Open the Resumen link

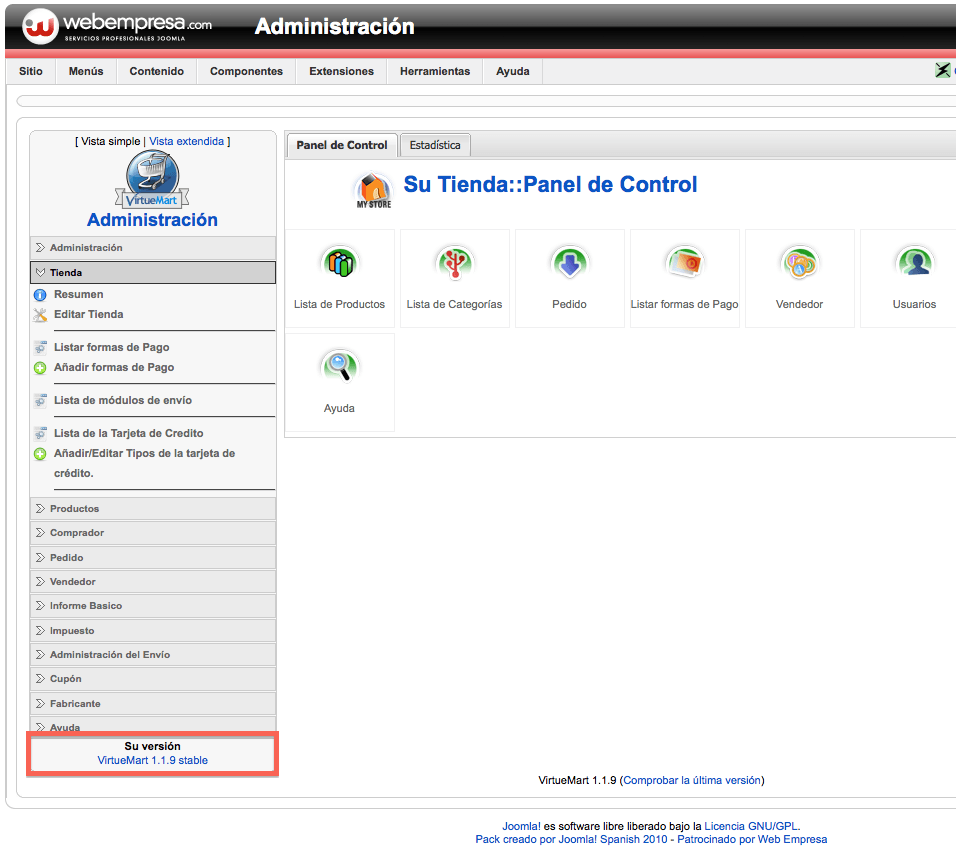[x=79, y=294]
